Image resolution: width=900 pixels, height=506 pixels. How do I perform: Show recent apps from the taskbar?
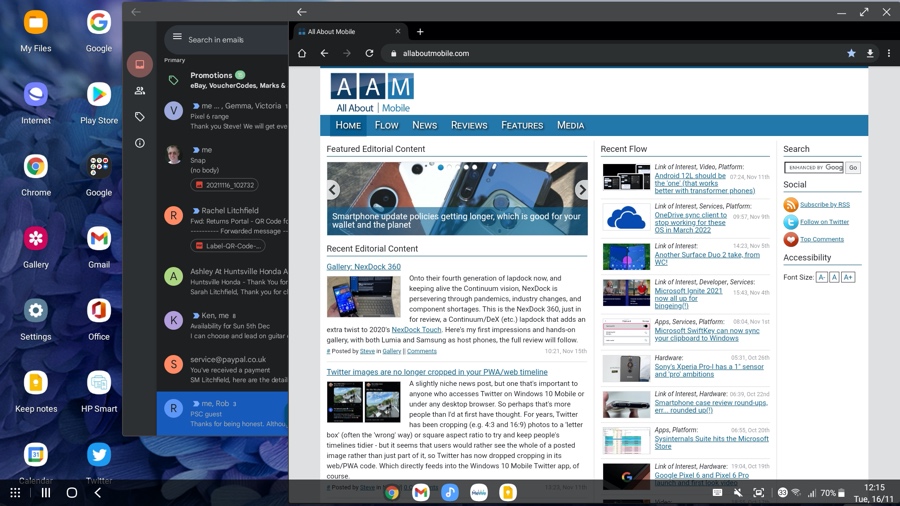pos(46,493)
